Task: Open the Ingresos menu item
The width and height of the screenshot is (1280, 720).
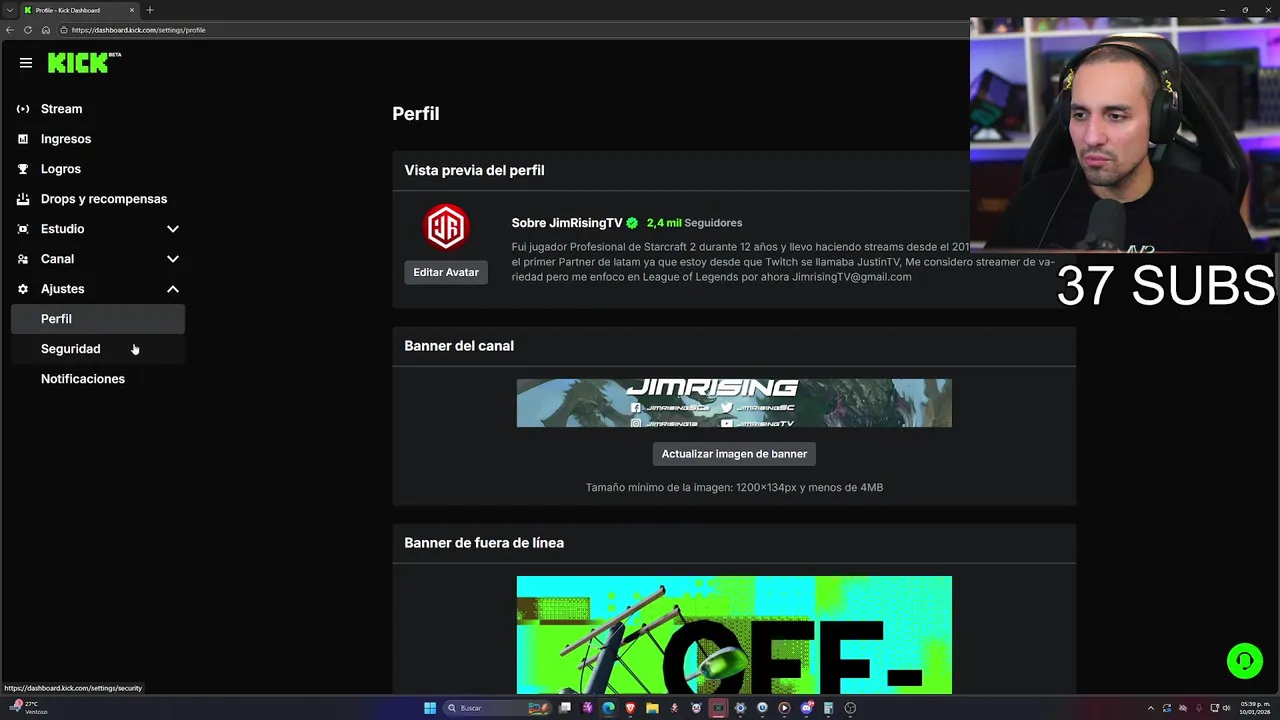Action: (x=98, y=139)
